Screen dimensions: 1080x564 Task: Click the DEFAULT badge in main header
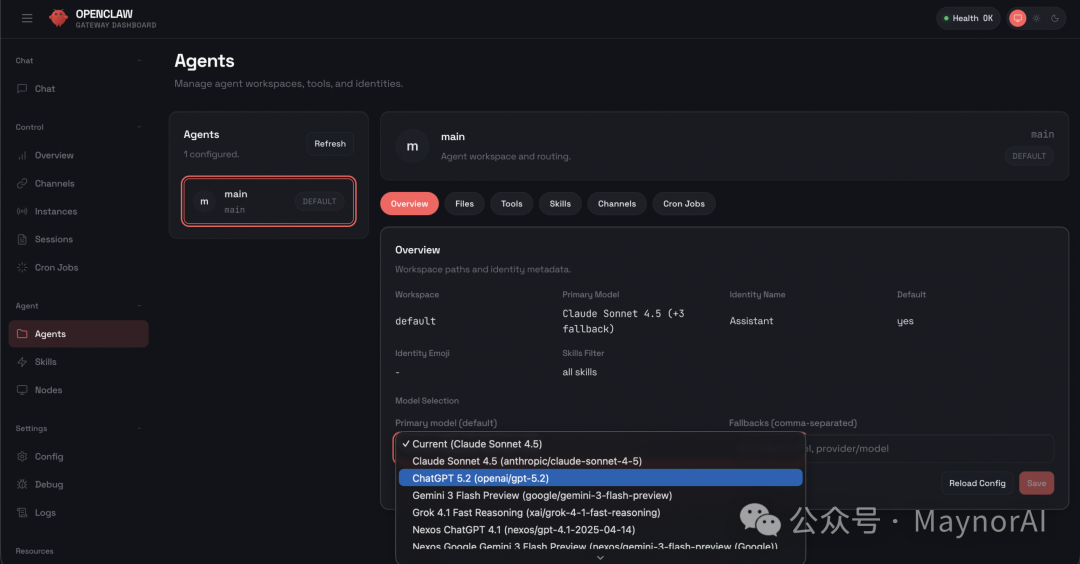(x=1029, y=156)
